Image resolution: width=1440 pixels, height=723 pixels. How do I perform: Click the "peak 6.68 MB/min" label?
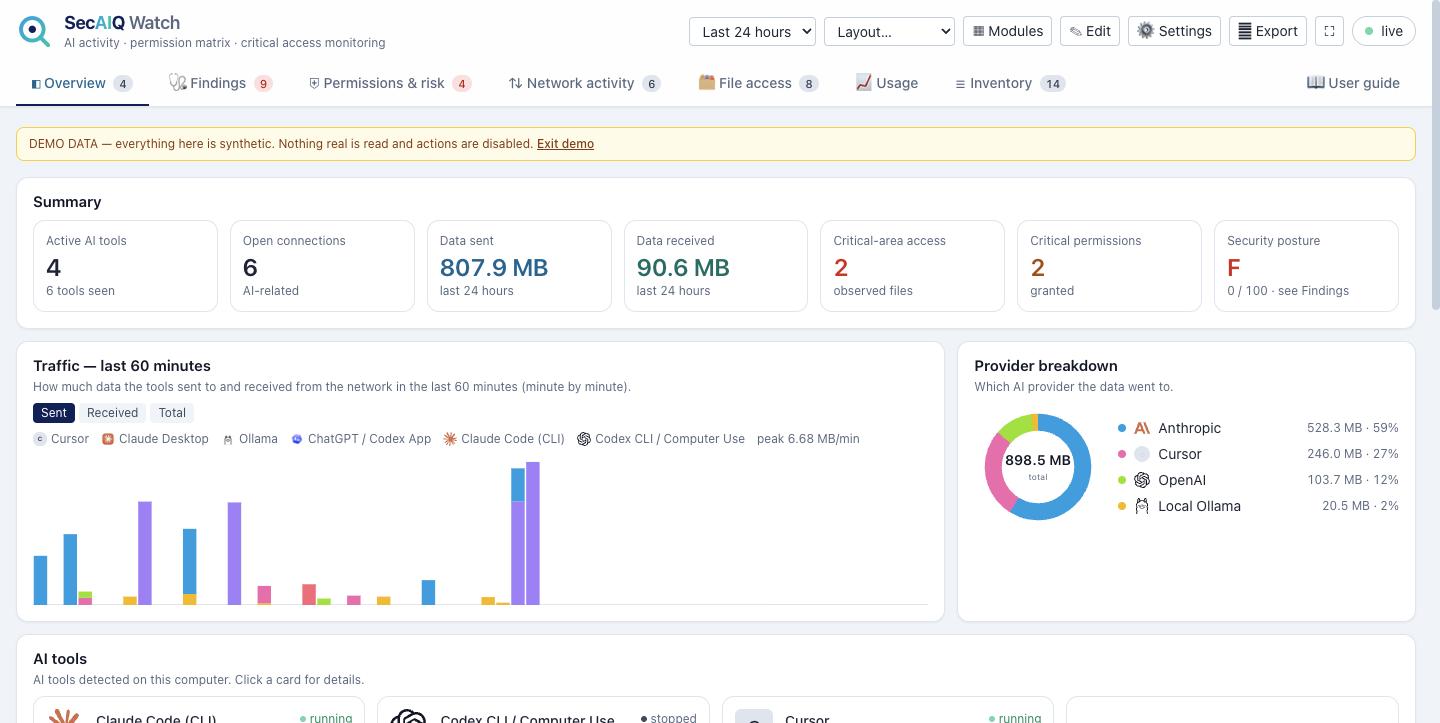pos(808,439)
